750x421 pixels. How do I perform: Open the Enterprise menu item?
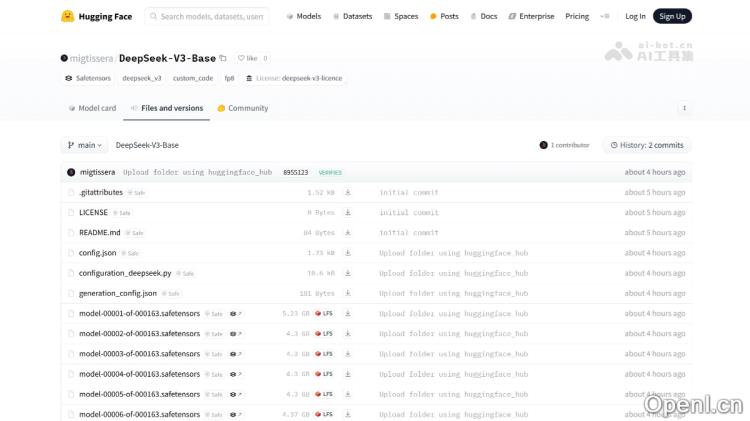pos(531,16)
